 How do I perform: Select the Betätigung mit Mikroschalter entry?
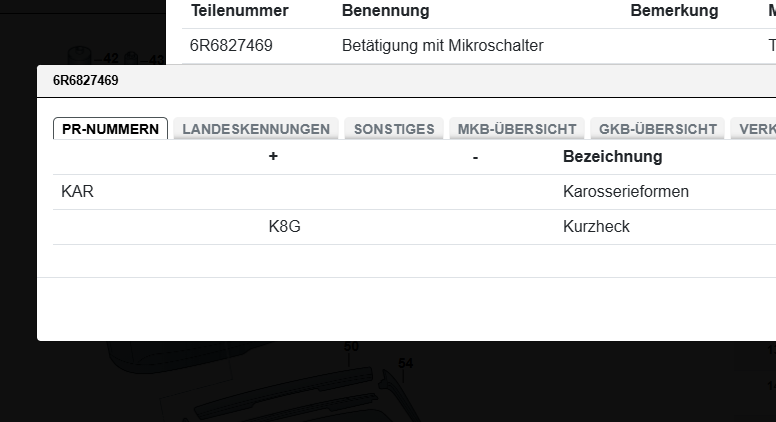click(442, 46)
